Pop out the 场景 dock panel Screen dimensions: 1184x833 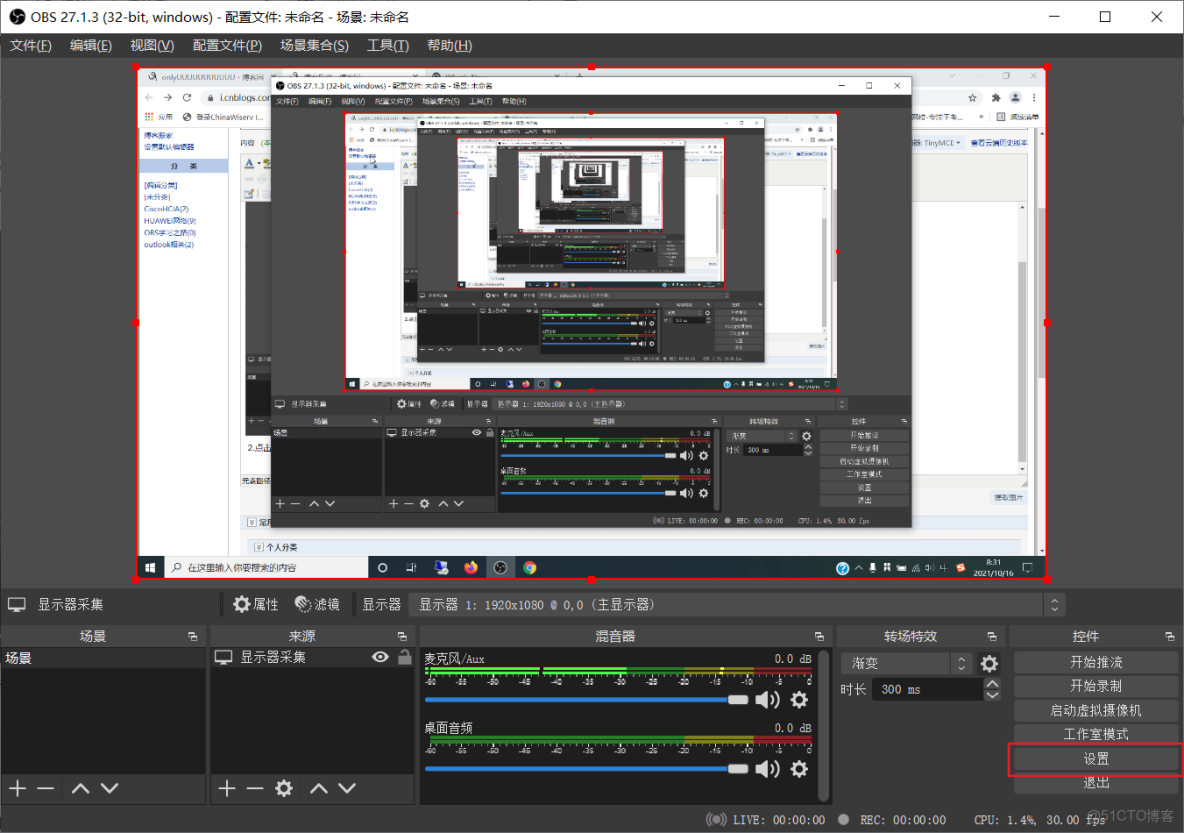tap(193, 637)
